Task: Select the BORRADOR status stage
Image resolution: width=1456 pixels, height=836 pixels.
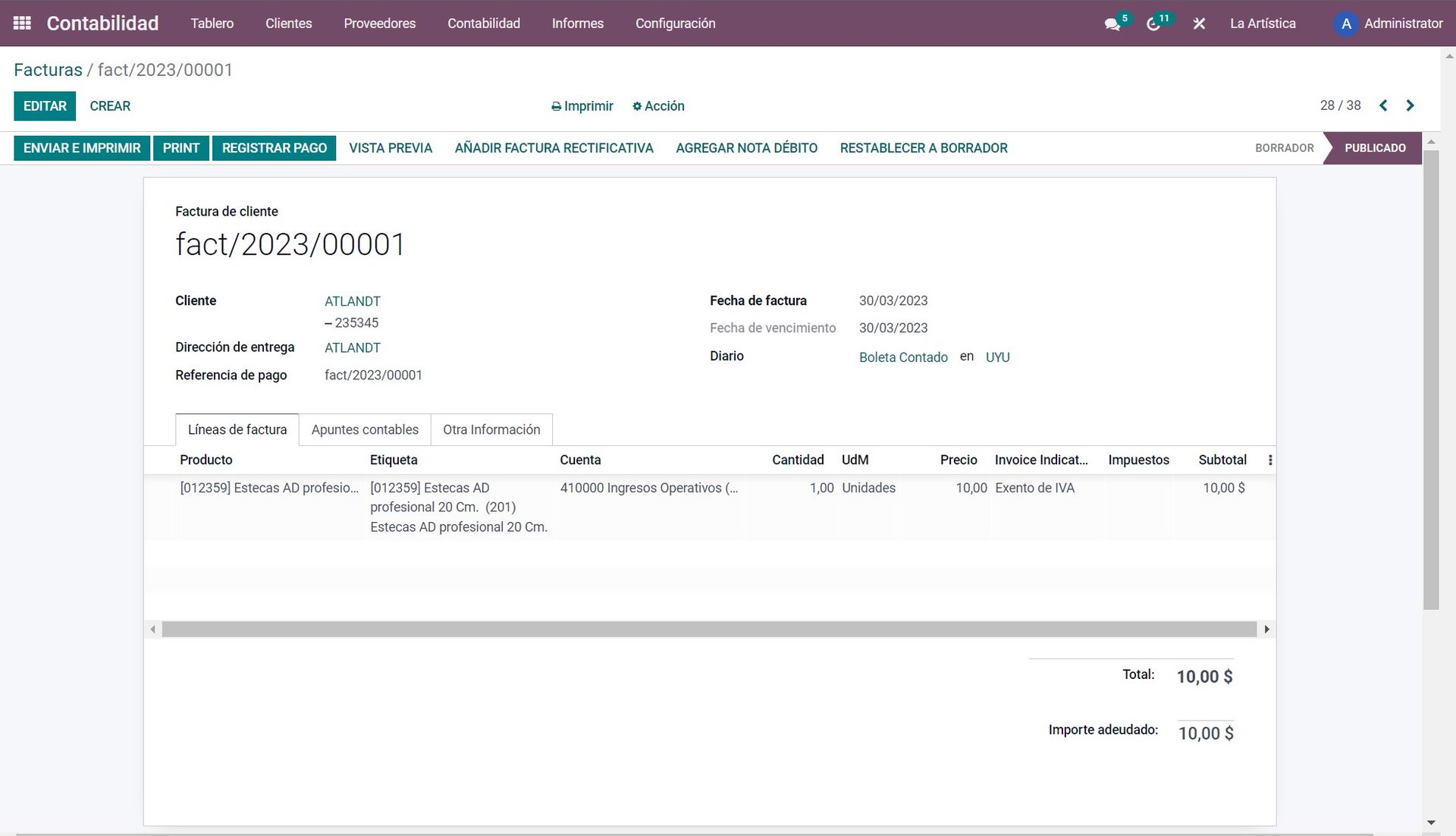Action: (x=1284, y=148)
